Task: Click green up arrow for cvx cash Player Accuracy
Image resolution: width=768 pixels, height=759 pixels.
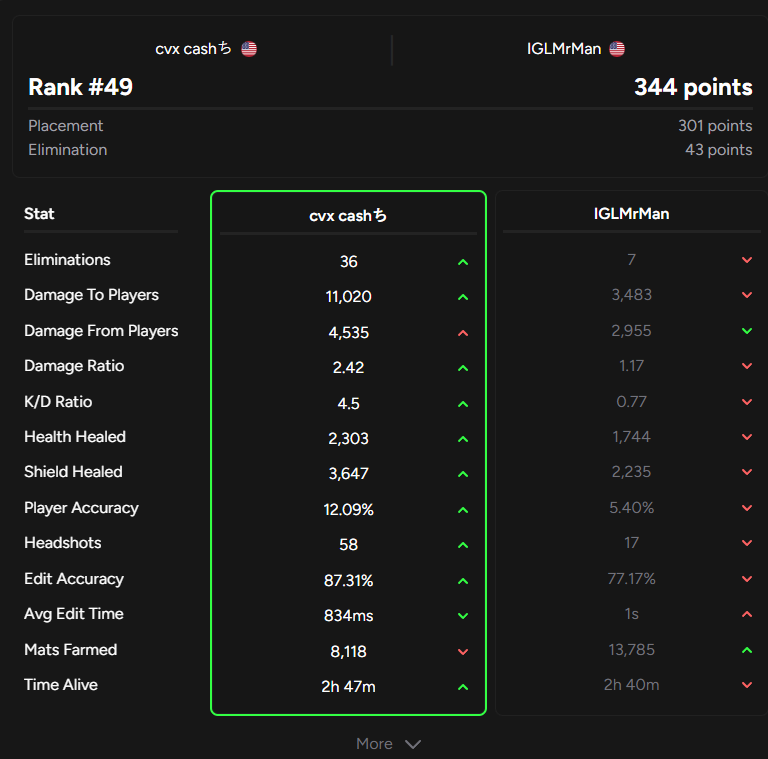Action: pos(463,510)
